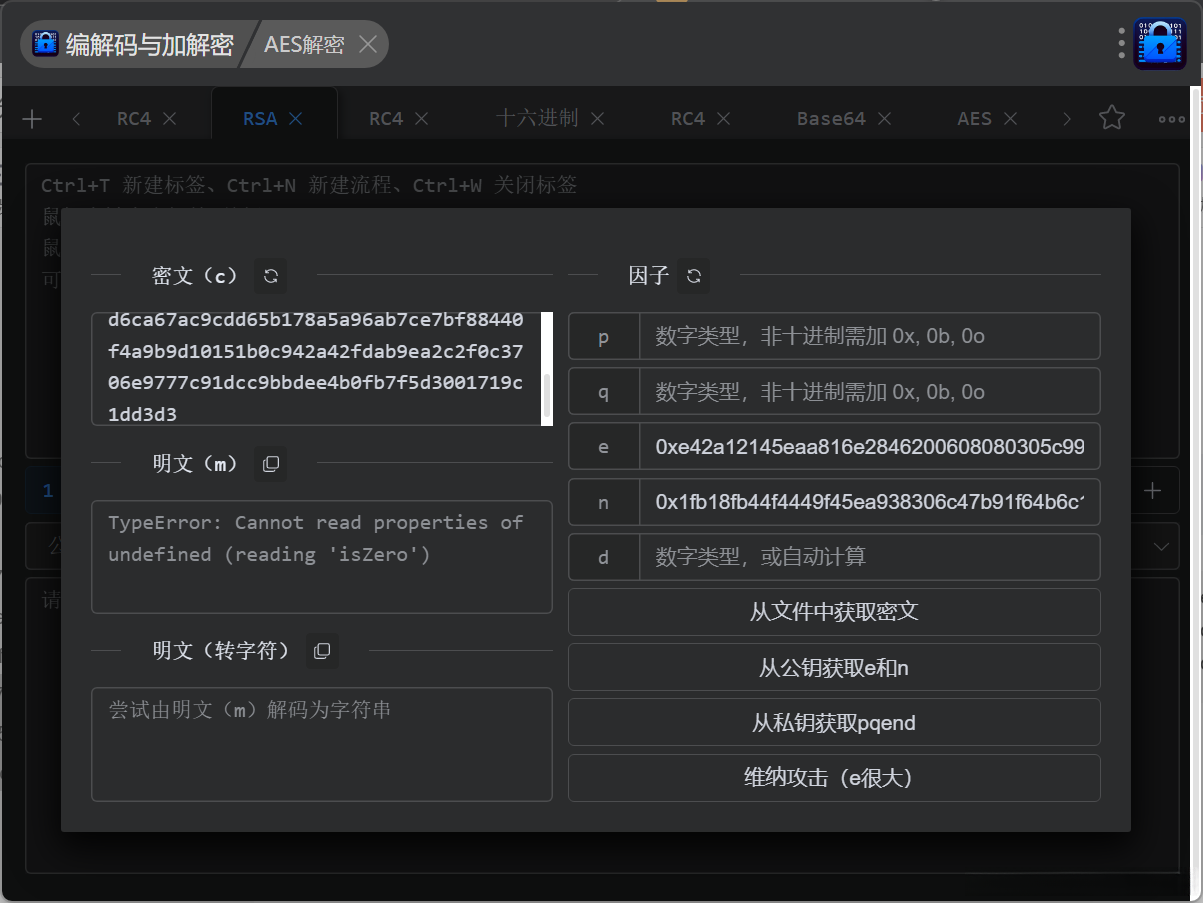Click 从公钥获取e和n button
The width and height of the screenshot is (1203, 903).
tap(834, 667)
